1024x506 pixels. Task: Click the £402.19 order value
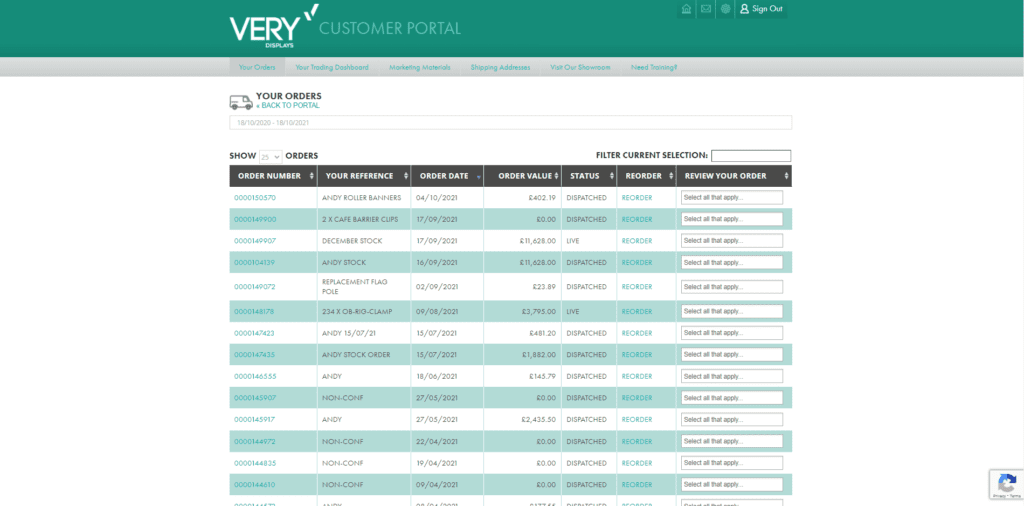[543, 198]
